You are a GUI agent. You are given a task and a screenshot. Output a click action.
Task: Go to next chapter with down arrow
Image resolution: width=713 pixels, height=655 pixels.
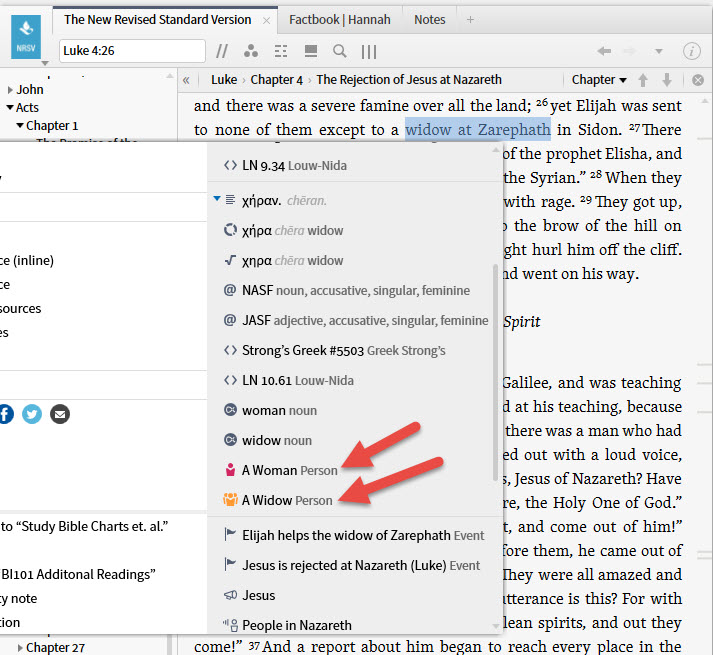pos(667,80)
